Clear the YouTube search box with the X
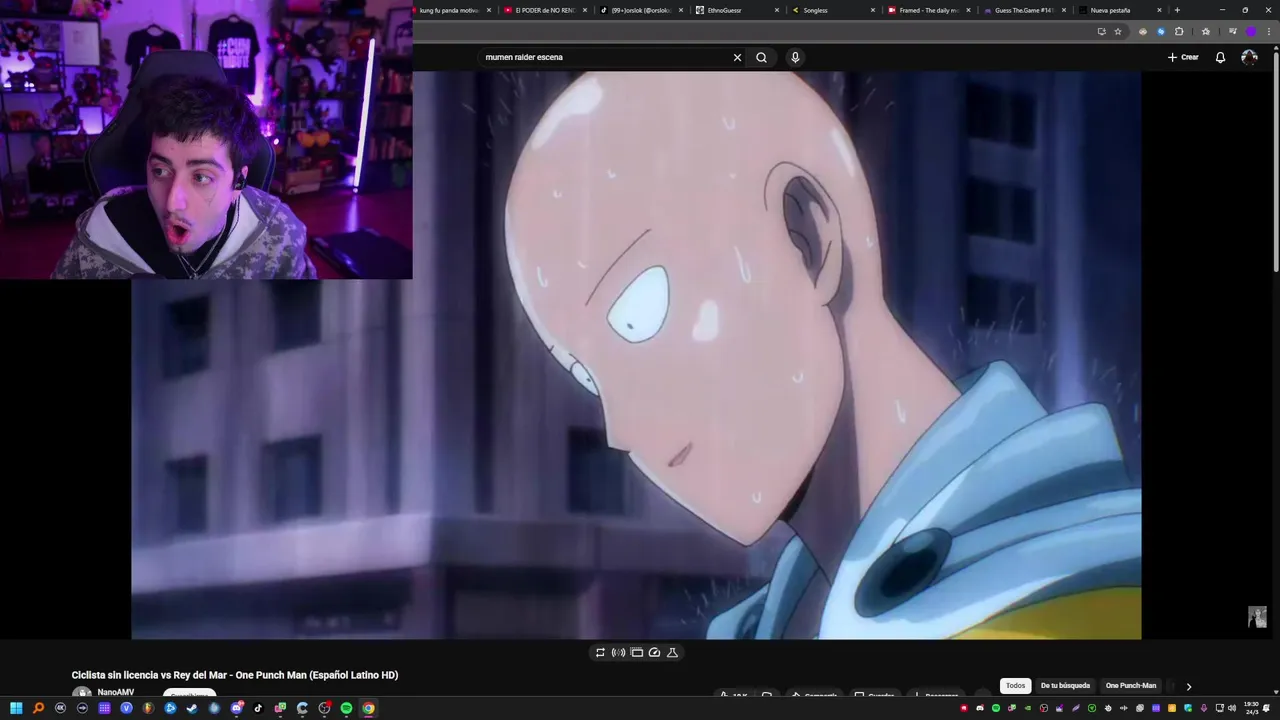 coord(737,57)
